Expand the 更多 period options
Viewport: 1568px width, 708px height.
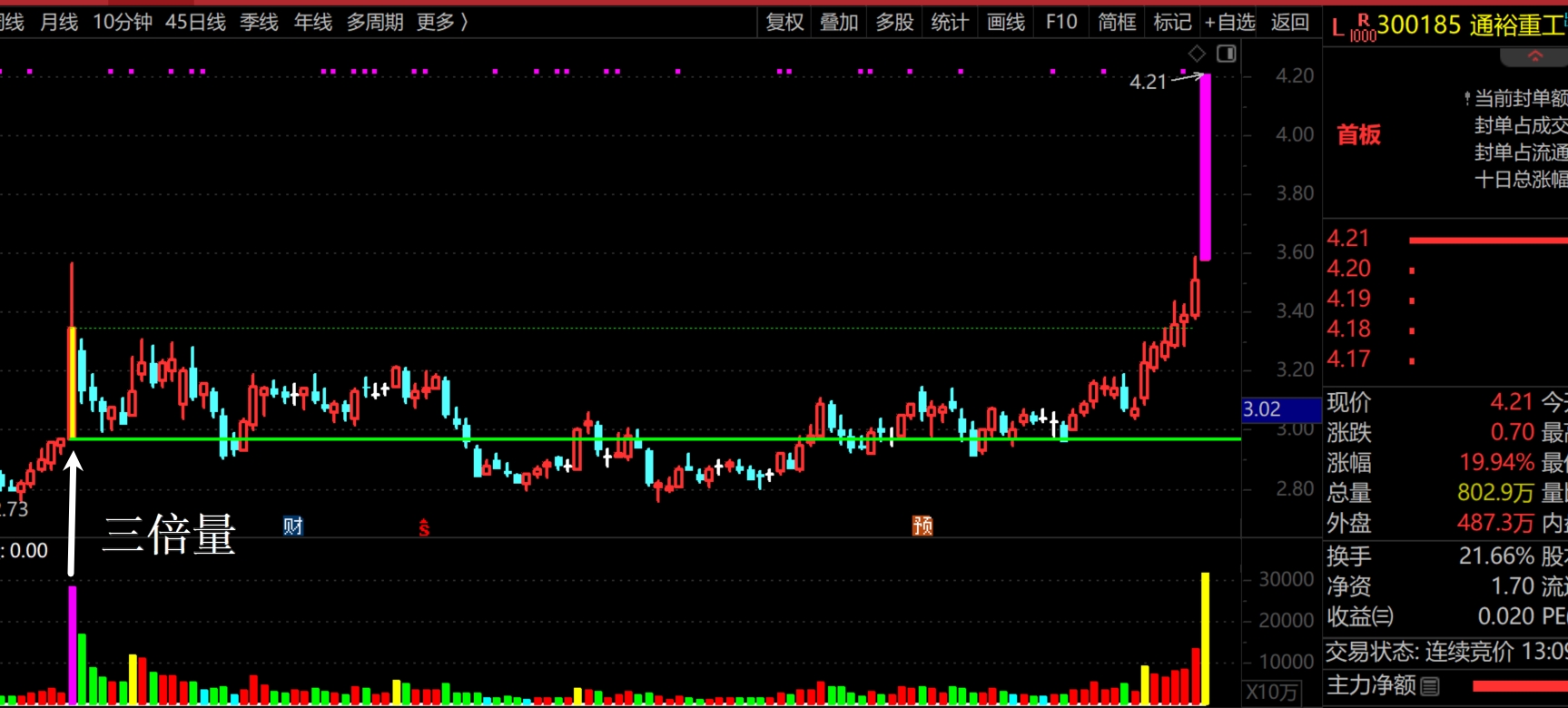pyautogui.click(x=442, y=22)
